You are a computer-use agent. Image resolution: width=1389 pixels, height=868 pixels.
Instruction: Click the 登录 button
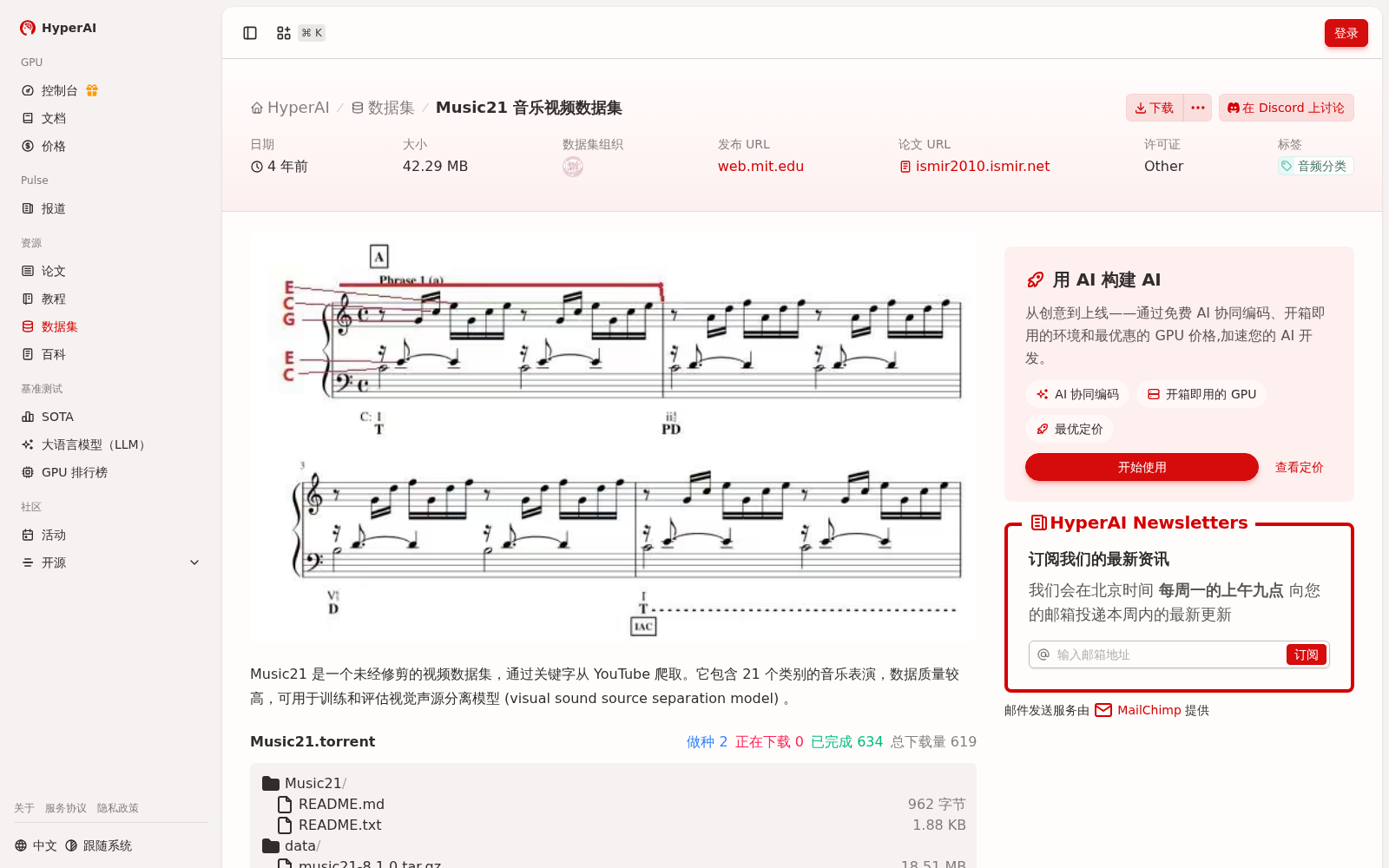point(1346,33)
